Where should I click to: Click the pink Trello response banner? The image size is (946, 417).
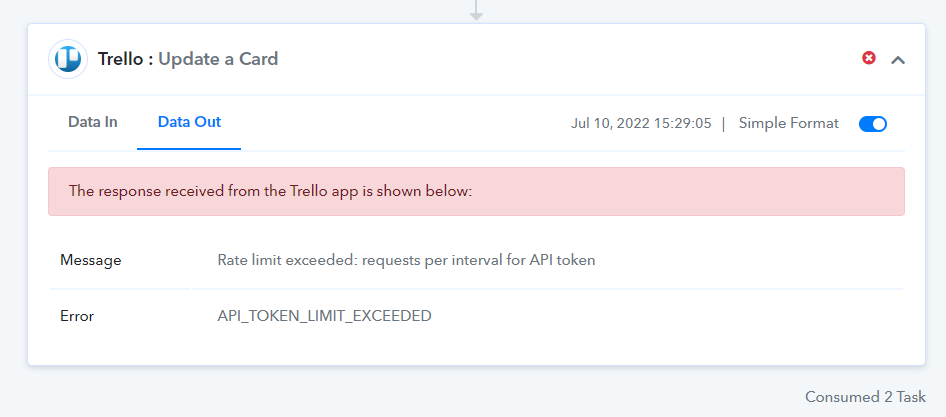point(476,191)
